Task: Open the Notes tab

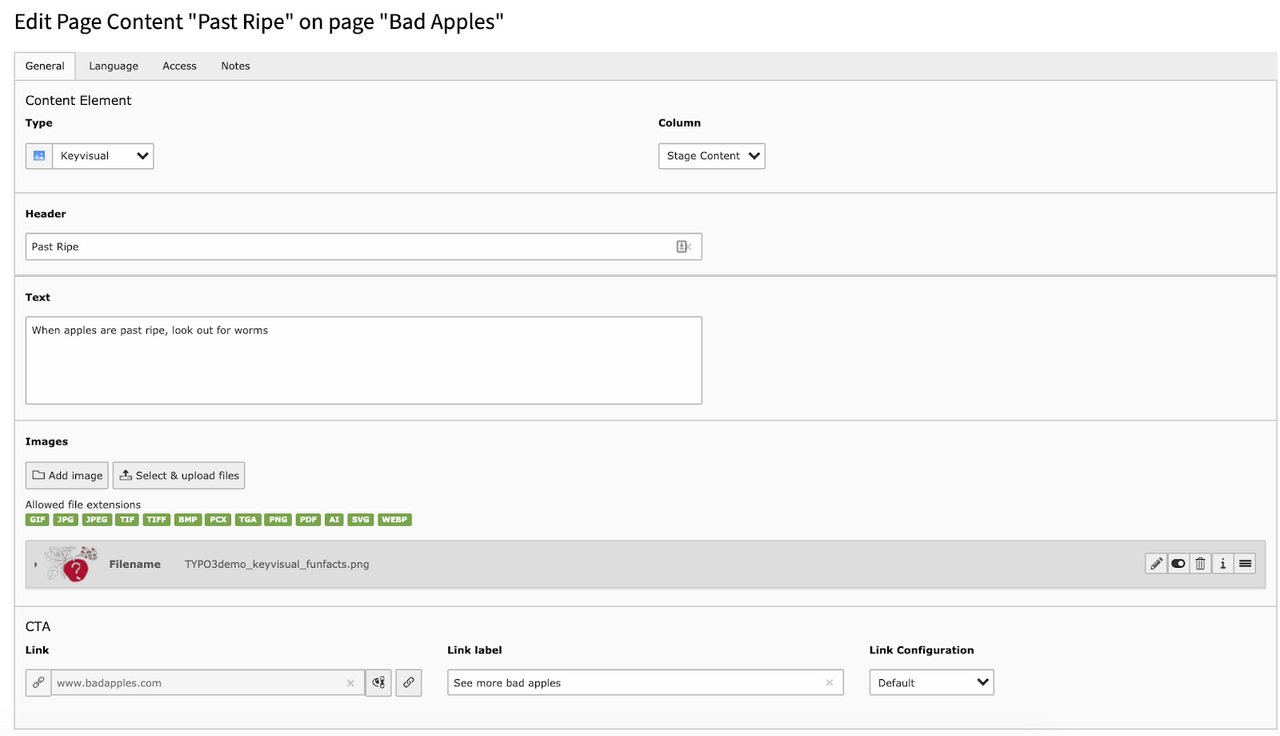Action: 235,66
